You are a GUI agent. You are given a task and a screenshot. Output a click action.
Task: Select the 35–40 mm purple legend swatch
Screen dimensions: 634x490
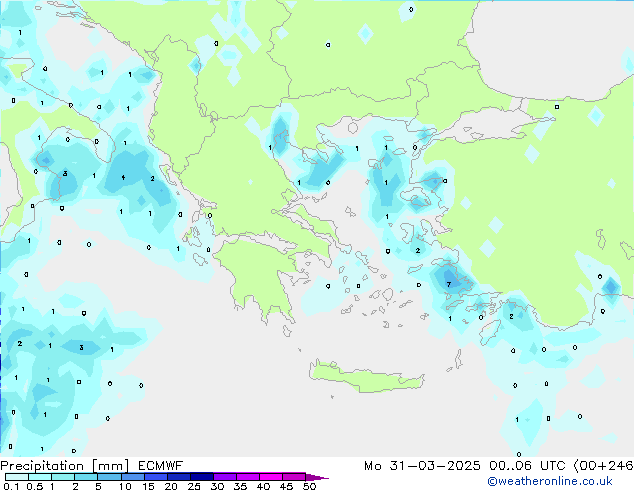click(248, 477)
